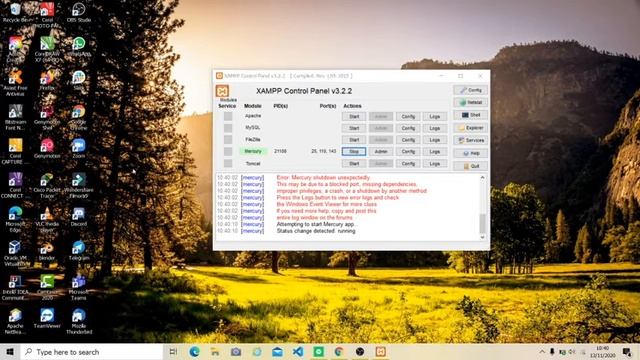This screenshot has width=640, height=360.
Task: Launch OBS Studio from the desktop
Action: tap(78, 12)
